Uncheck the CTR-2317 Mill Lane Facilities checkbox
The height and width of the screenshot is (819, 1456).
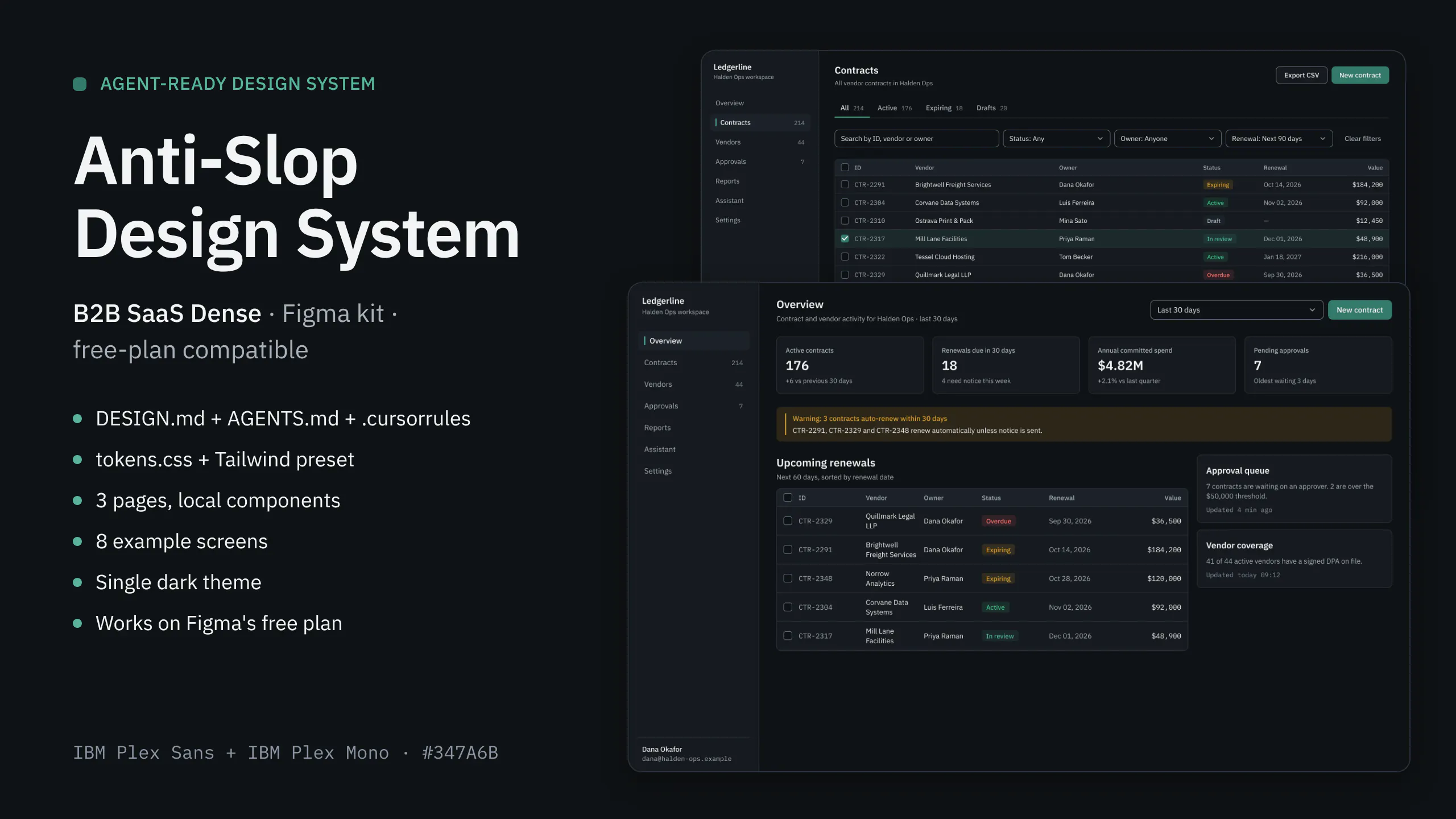845,238
